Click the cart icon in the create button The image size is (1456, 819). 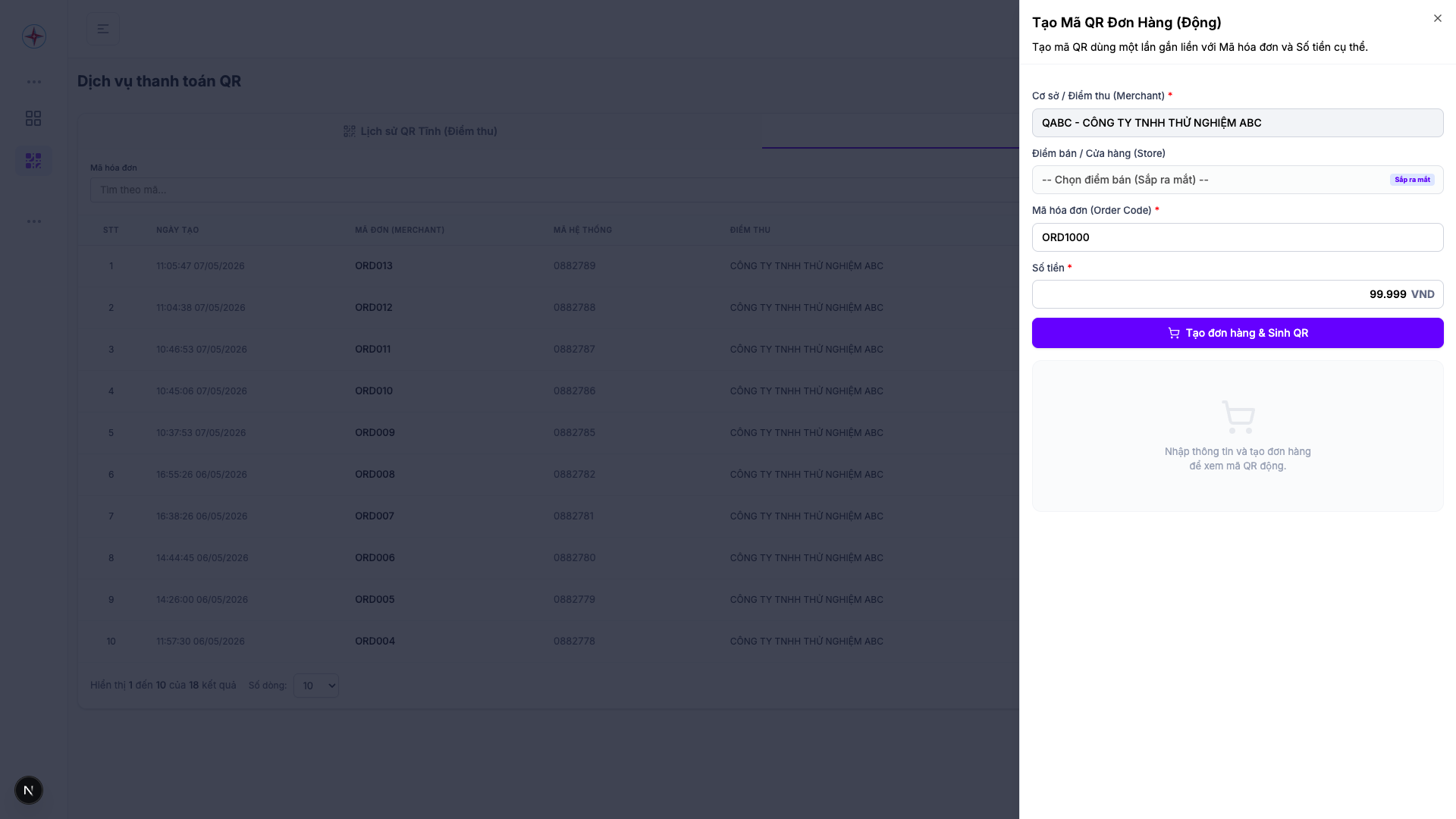(1174, 333)
